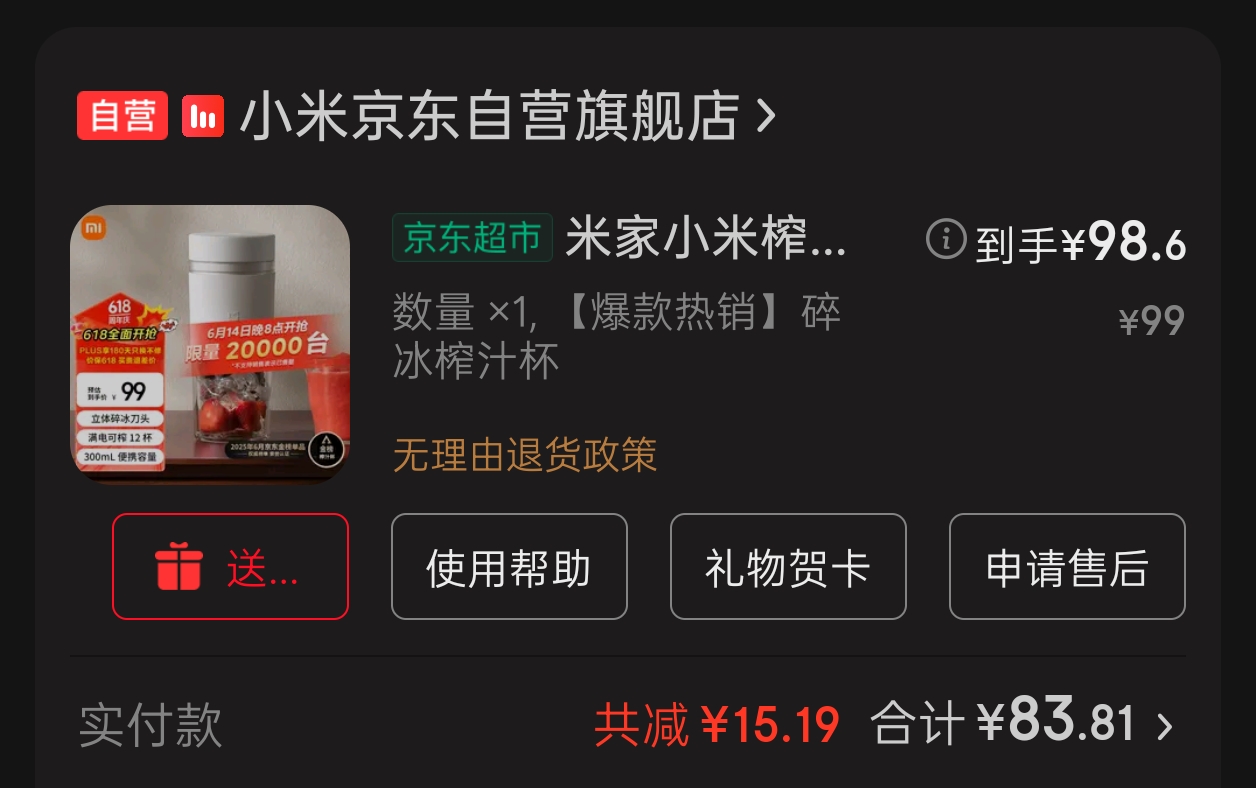
Task: Tap the original ¥99 price
Action: 1152,321
